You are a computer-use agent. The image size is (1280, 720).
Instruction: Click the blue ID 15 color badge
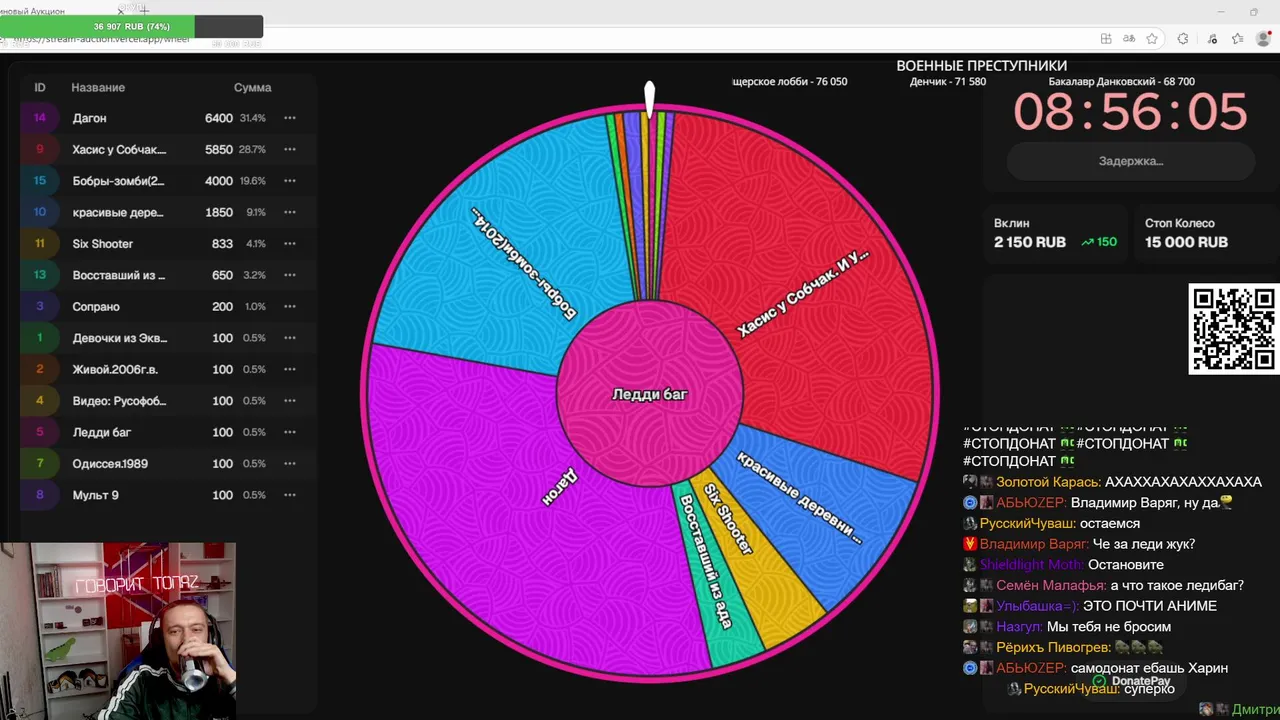coord(40,181)
